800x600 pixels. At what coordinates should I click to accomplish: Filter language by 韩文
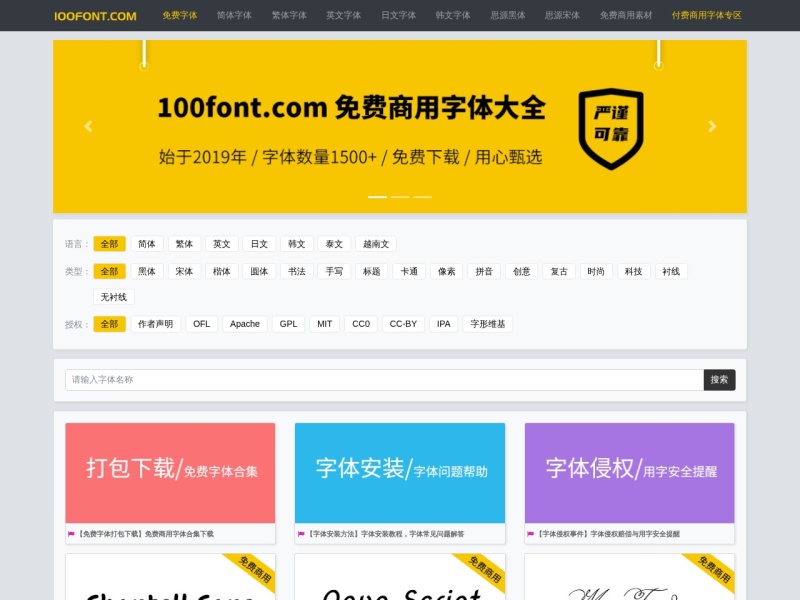click(x=296, y=244)
